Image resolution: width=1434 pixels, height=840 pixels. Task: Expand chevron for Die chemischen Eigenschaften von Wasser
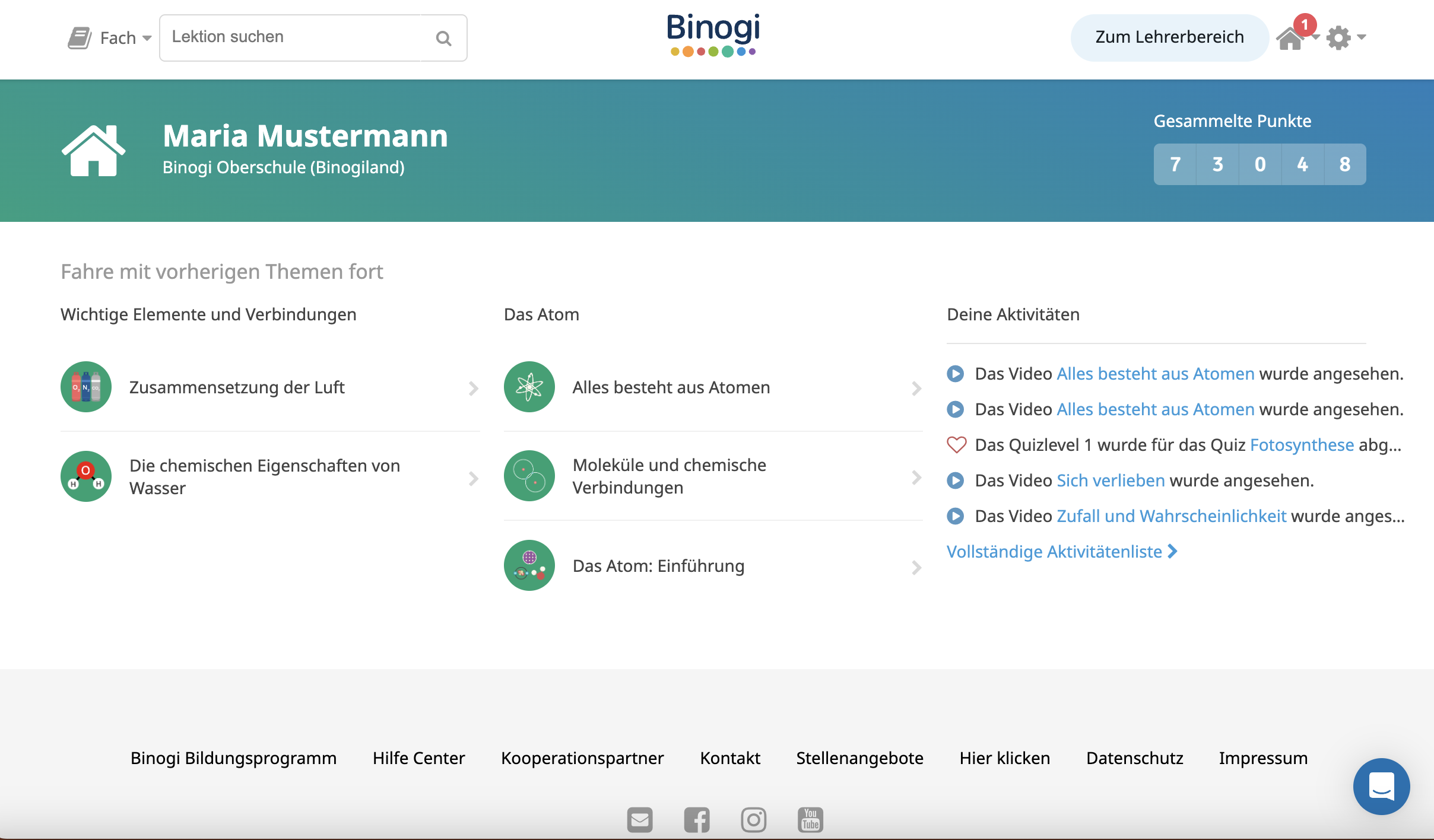coord(473,478)
